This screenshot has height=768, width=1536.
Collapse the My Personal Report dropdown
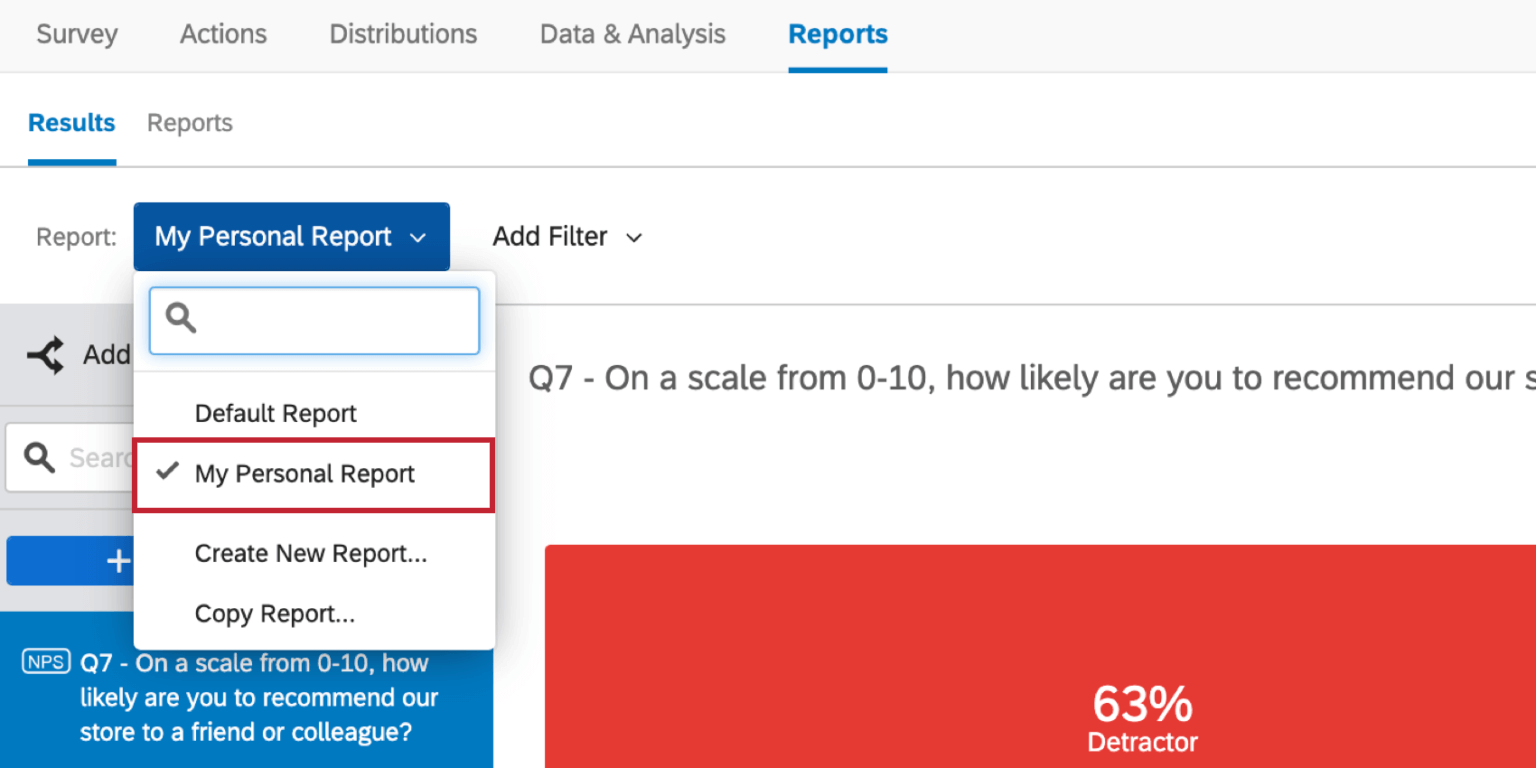[x=291, y=237]
